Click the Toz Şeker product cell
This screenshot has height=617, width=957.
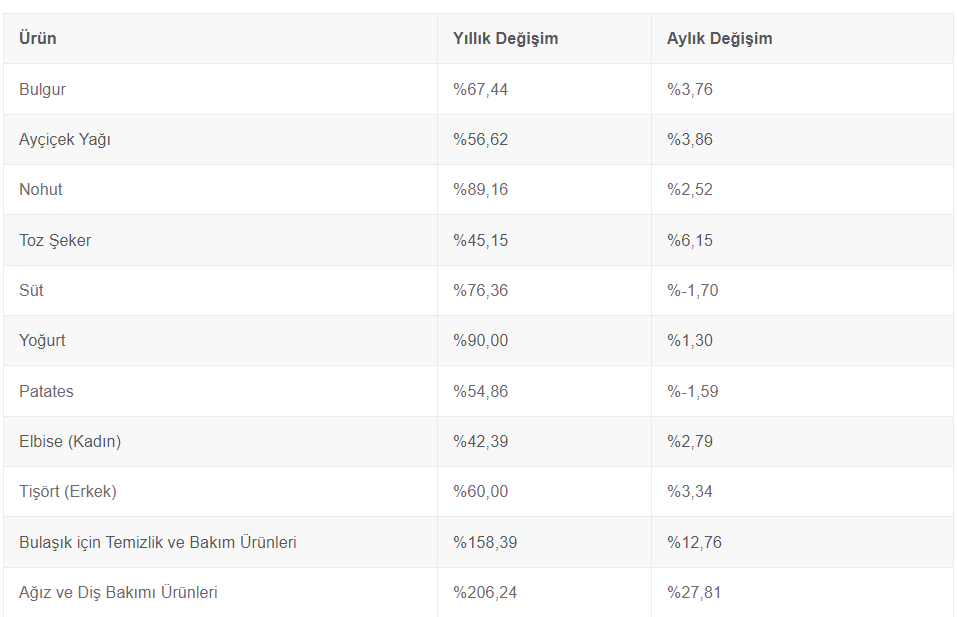(55, 240)
